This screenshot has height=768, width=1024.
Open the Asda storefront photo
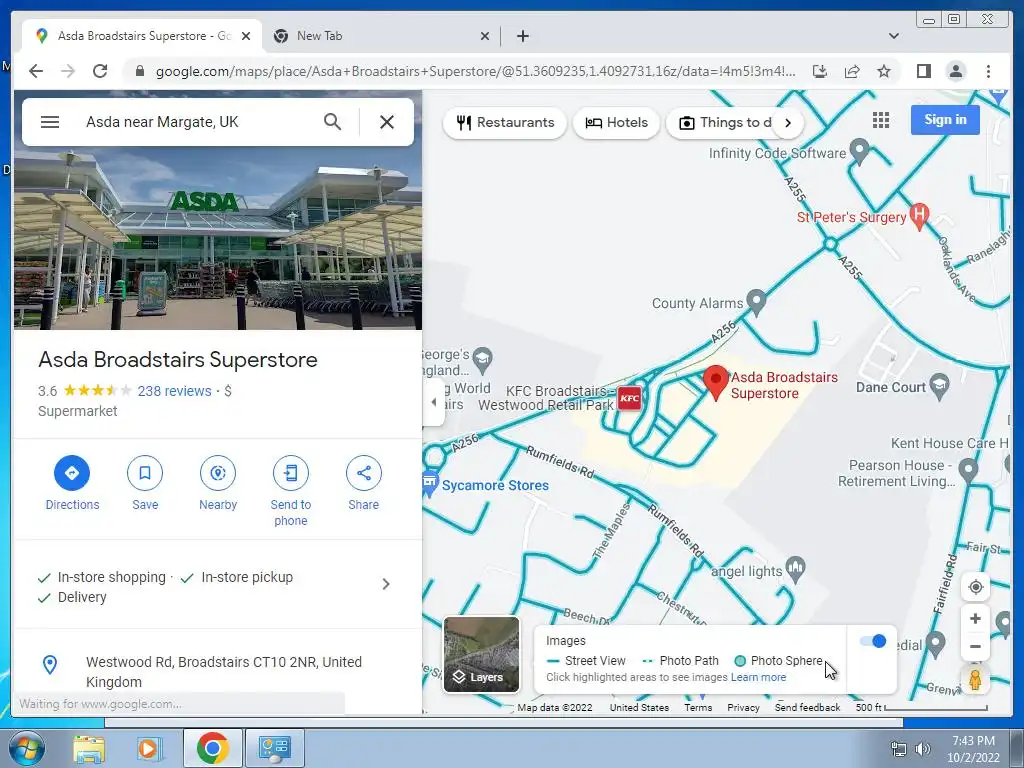[x=218, y=238]
